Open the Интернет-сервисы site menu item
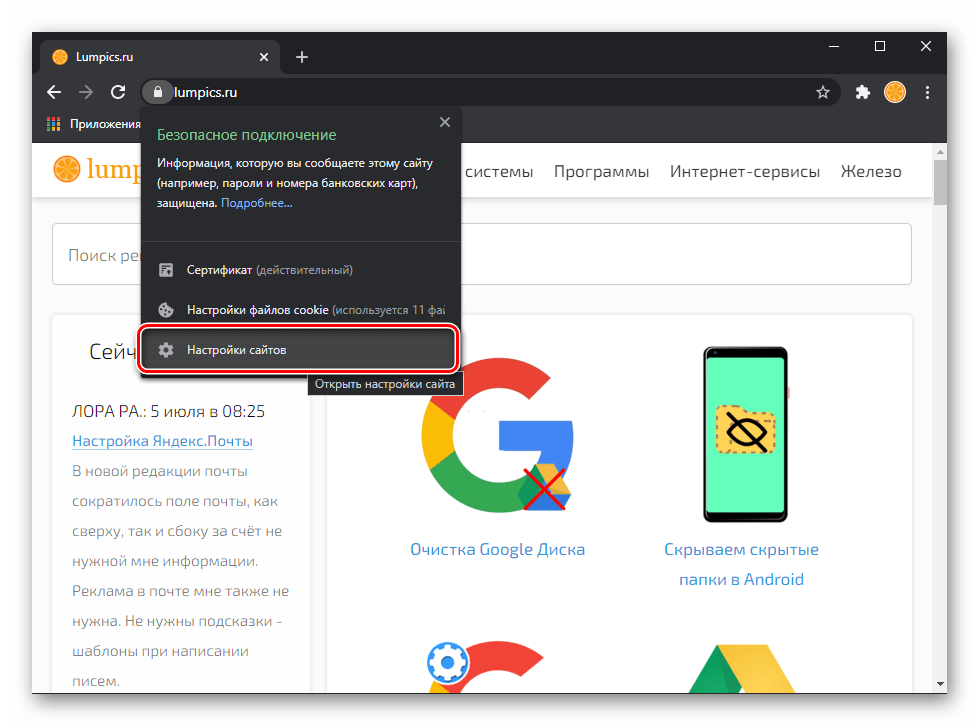979x726 pixels. (745, 171)
